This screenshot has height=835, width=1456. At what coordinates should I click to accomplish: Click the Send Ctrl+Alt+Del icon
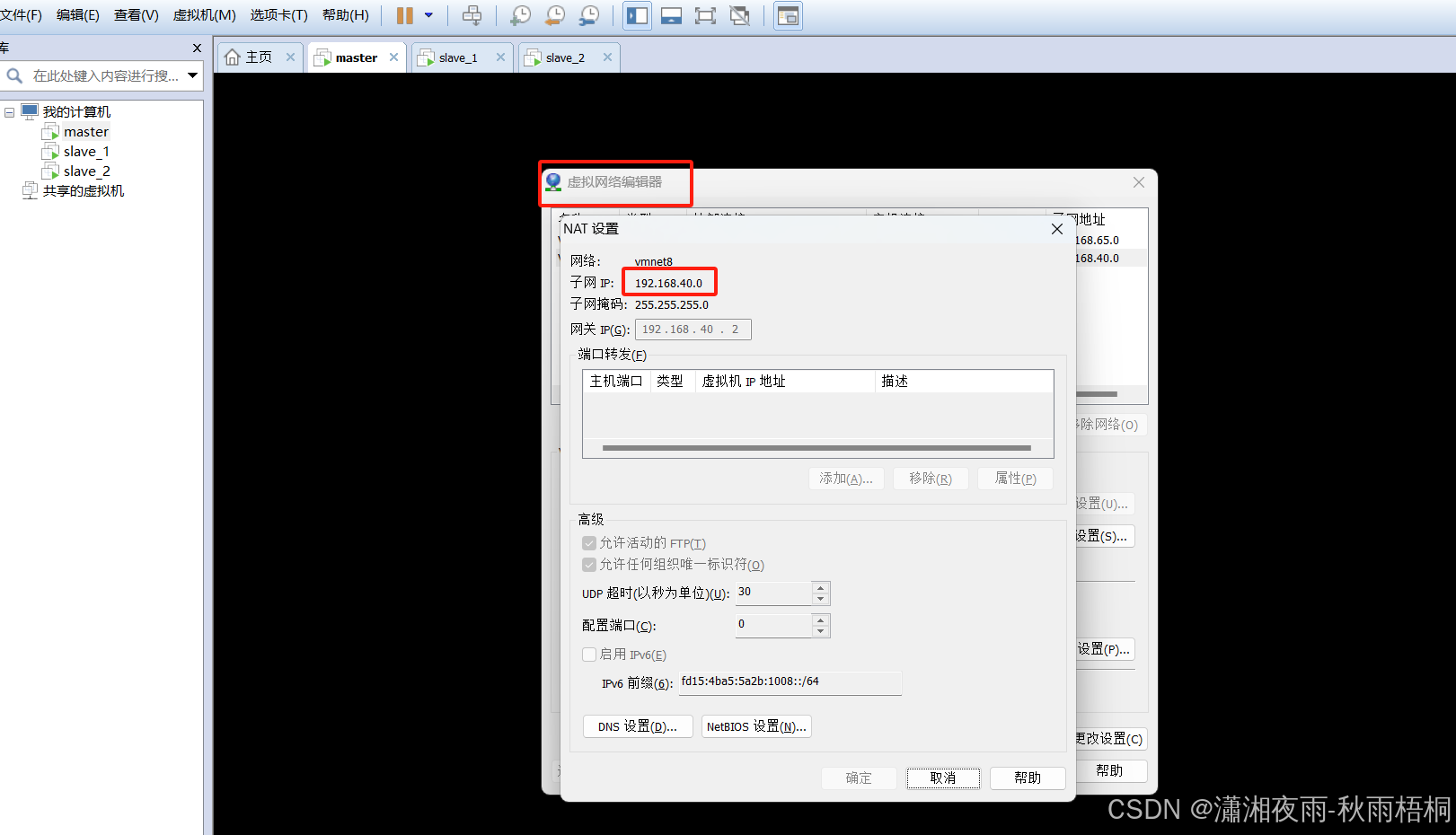tap(472, 15)
